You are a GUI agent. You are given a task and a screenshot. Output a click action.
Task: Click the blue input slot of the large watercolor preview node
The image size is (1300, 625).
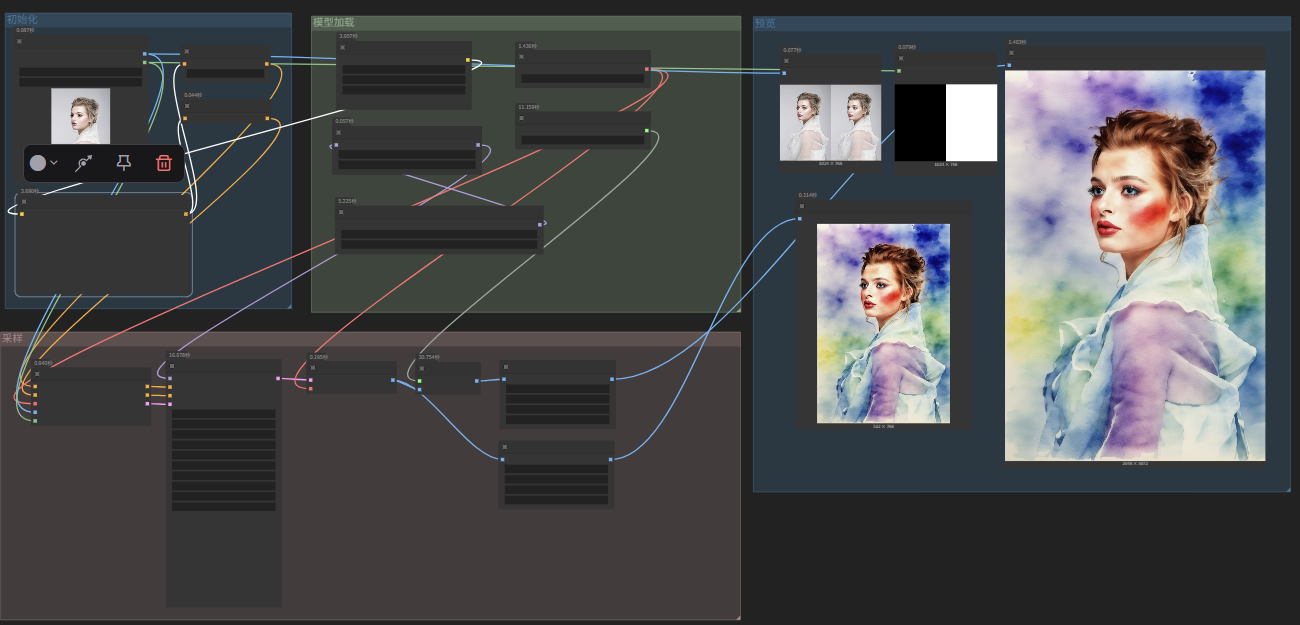click(x=1009, y=65)
